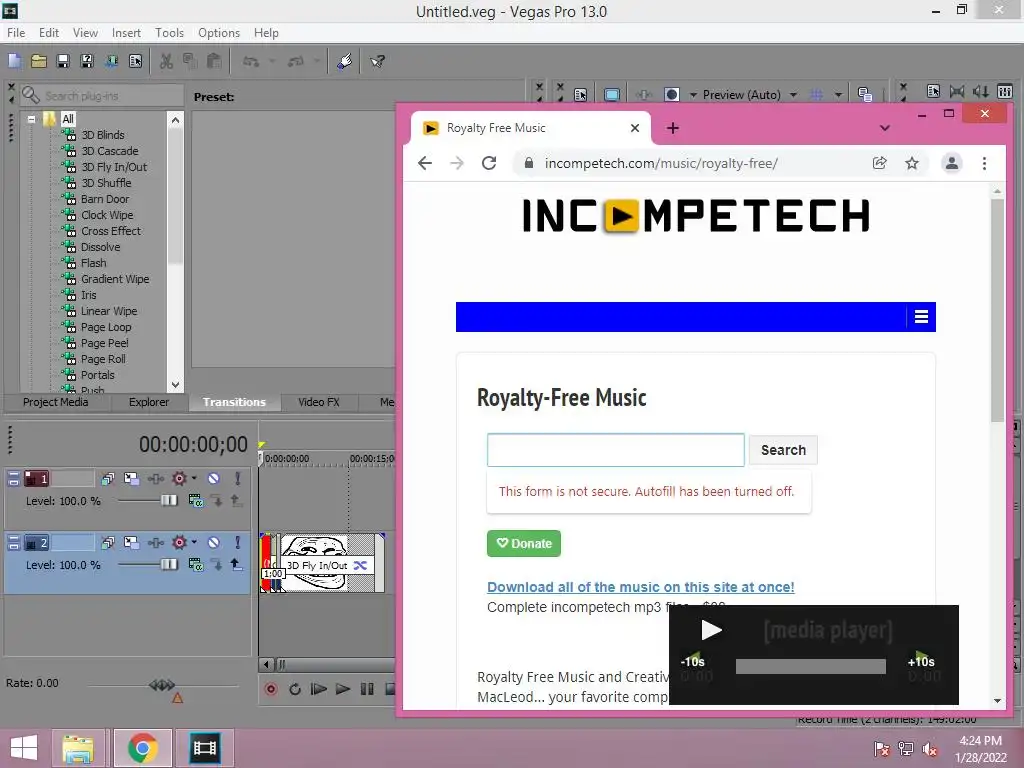1024x768 pixels.
Task: Open a new Chrome tab
Action: (x=673, y=128)
